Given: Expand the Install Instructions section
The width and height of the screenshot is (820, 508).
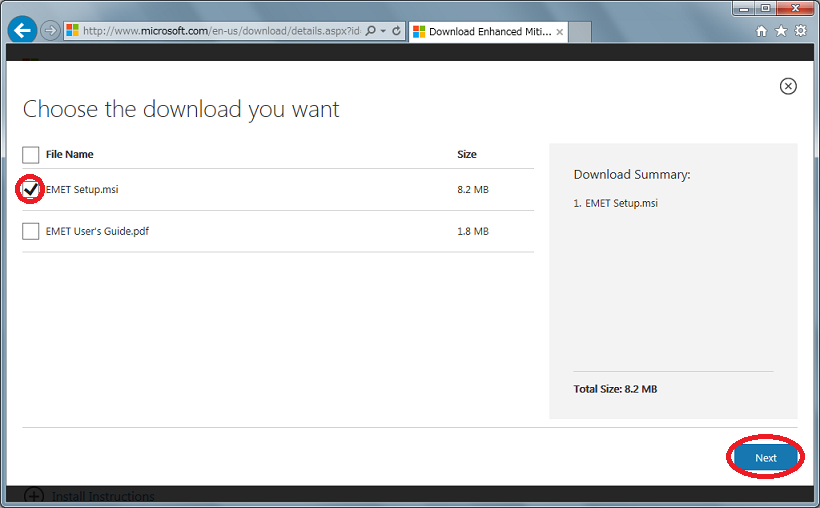Looking at the screenshot, I should tap(34, 496).
